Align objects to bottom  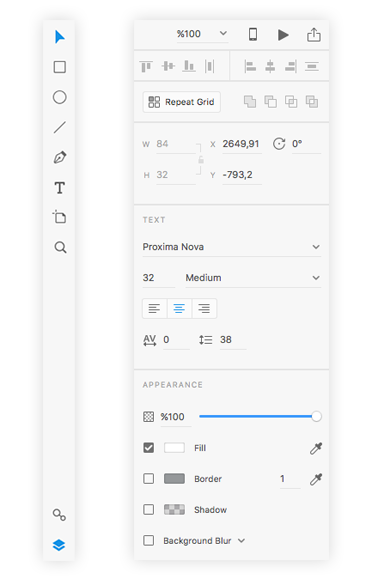click(x=189, y=66)
